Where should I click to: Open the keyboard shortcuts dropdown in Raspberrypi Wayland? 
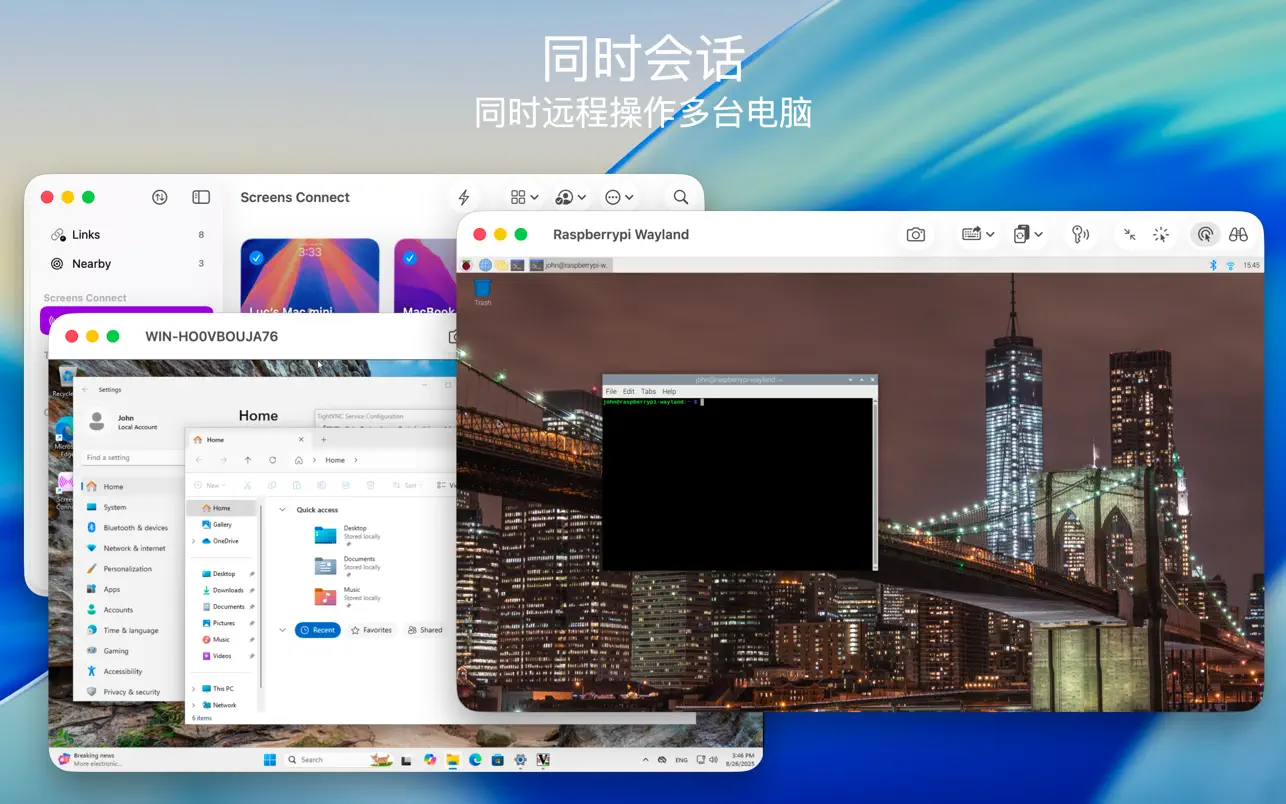[x=978, y=234]
